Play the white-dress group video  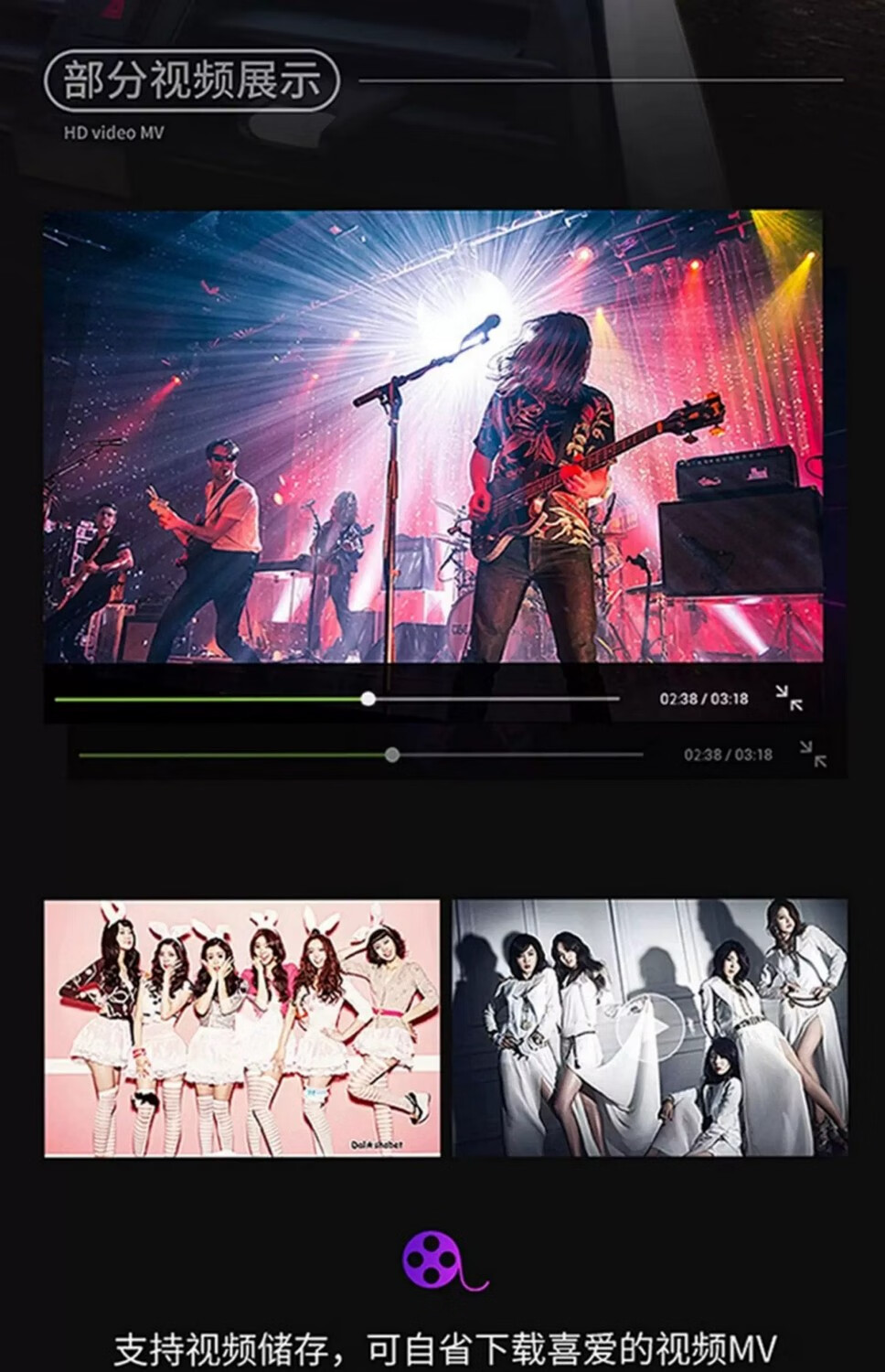tap(650, 1026)
